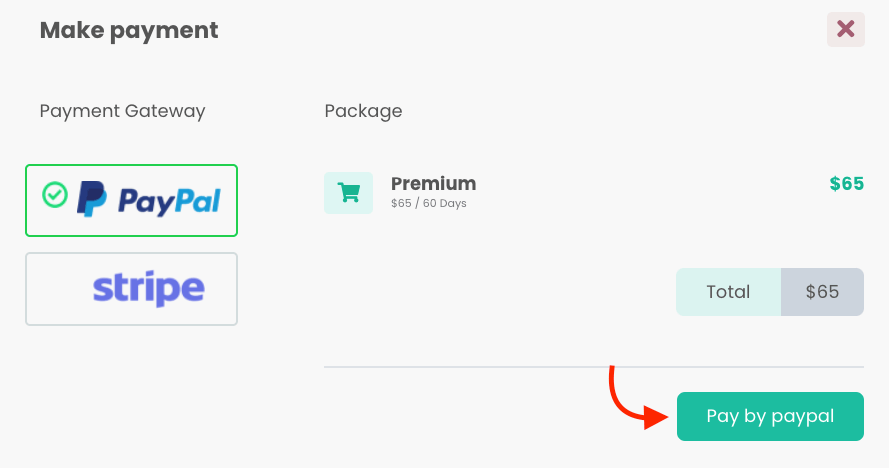Click the Make payment heading

point(129,31)
